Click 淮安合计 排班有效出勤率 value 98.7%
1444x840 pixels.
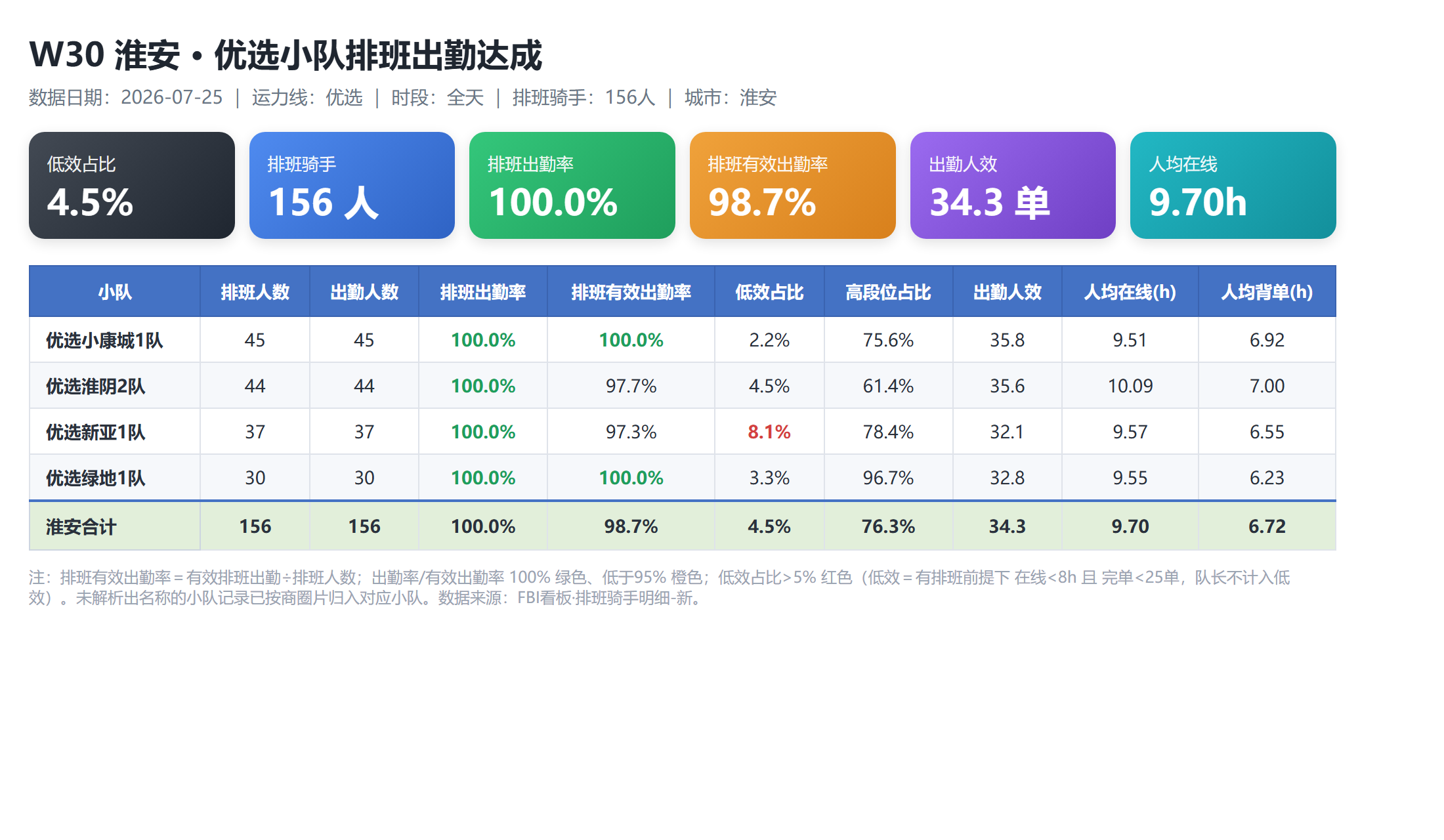(631, 526)
